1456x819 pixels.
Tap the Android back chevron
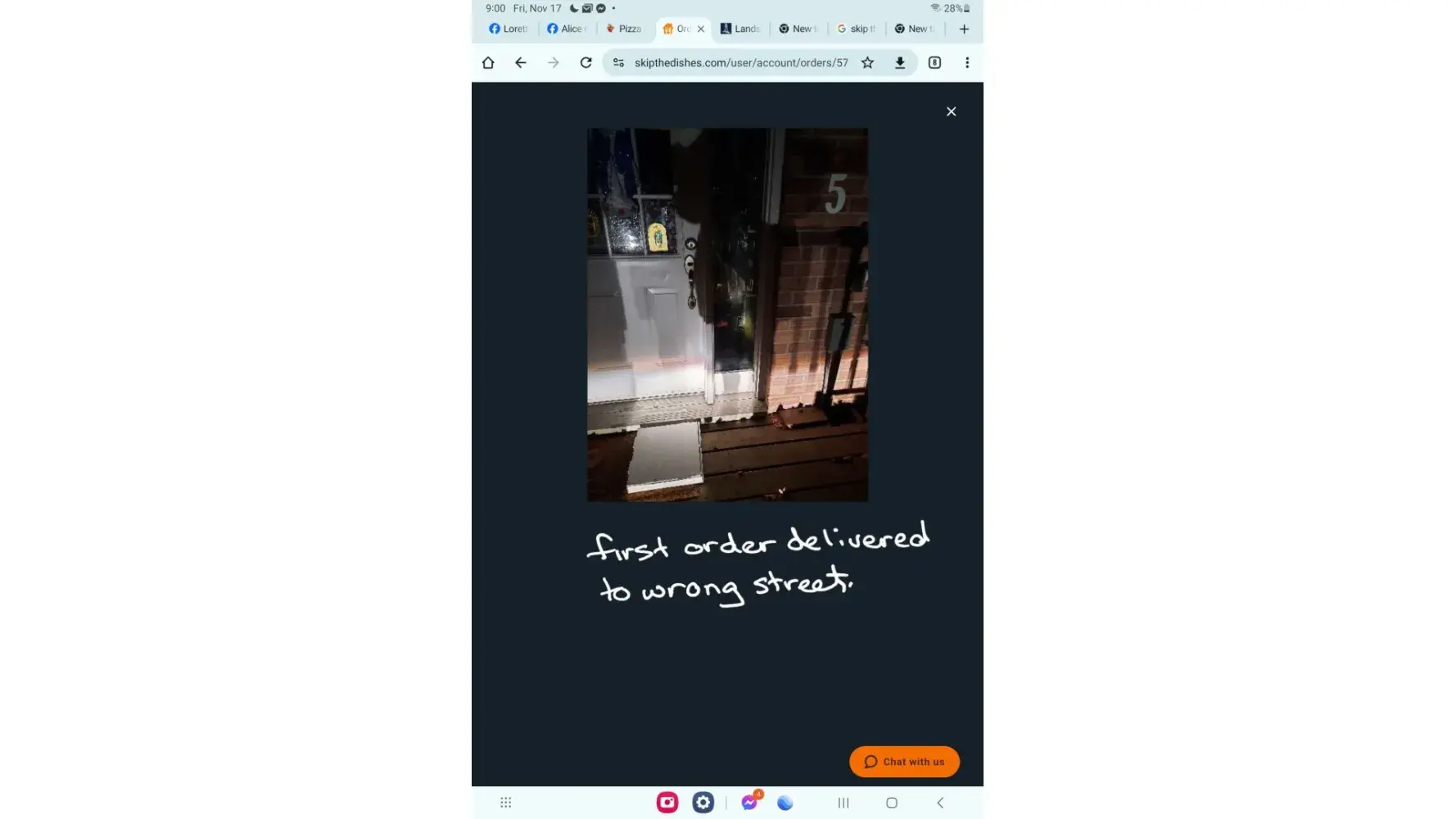940,803
